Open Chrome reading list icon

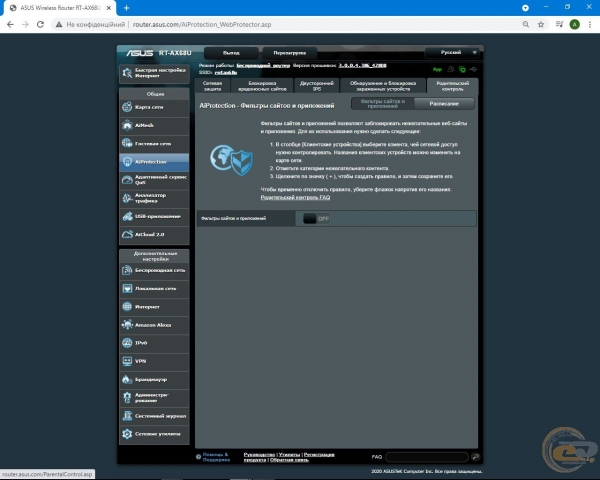559,24
